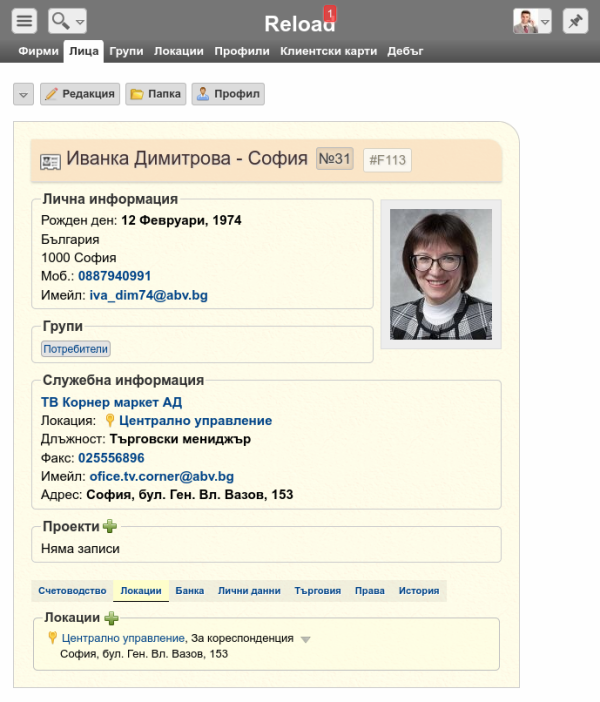Add a new location with green plus

111,618
